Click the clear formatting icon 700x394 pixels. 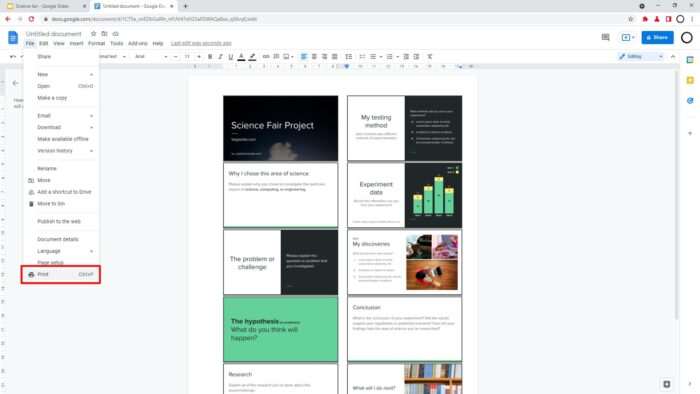(x=429, y=57)
